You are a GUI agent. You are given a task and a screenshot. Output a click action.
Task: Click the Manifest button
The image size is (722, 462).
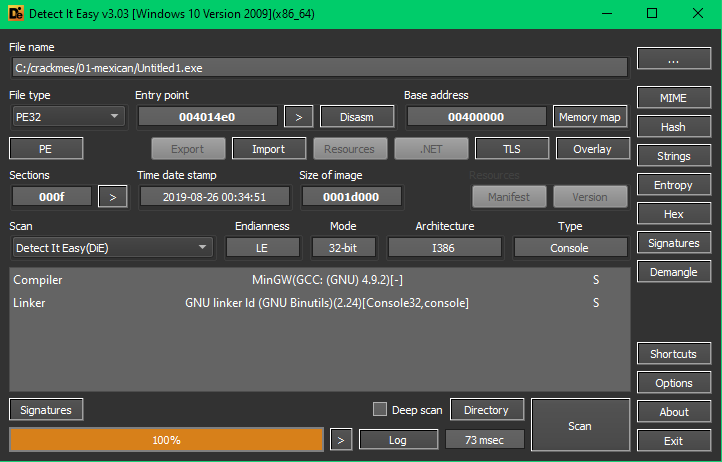(x=509, y=197)
